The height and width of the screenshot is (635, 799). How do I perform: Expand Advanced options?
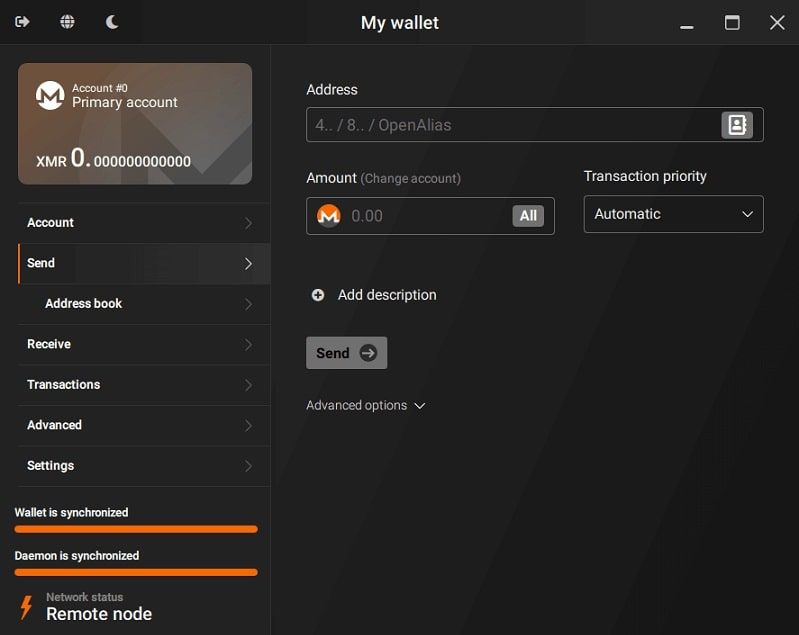pos(366,405)
